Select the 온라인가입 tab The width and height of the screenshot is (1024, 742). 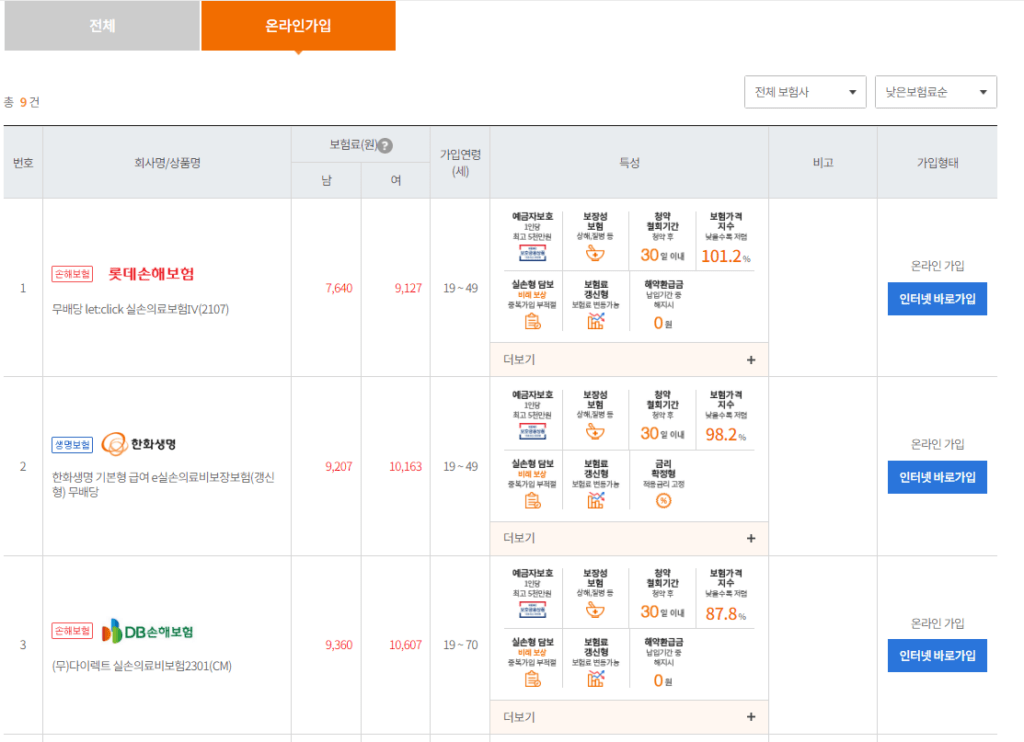298,25
